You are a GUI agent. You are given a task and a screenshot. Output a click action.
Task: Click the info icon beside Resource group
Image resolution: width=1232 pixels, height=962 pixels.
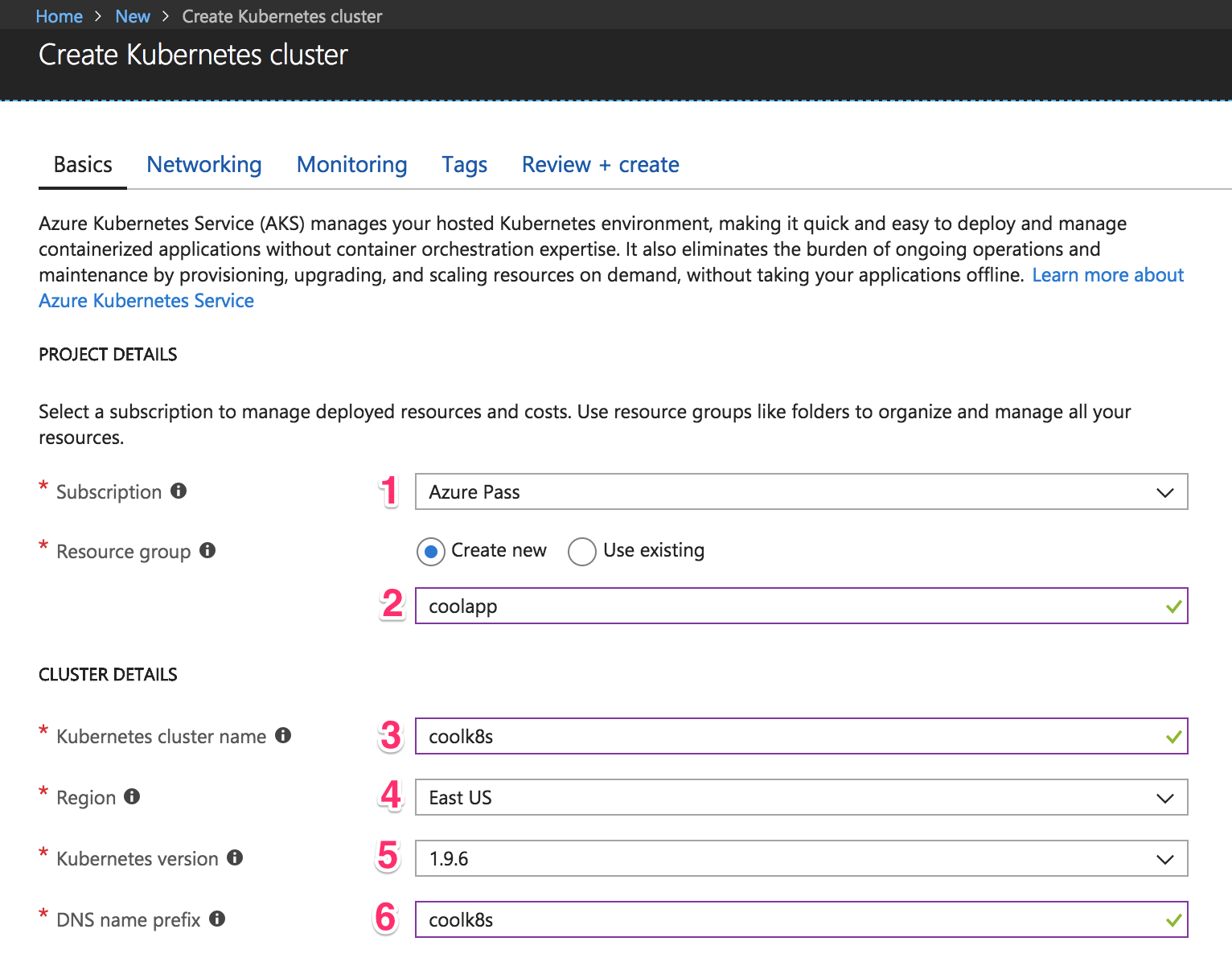pos(207,550)
